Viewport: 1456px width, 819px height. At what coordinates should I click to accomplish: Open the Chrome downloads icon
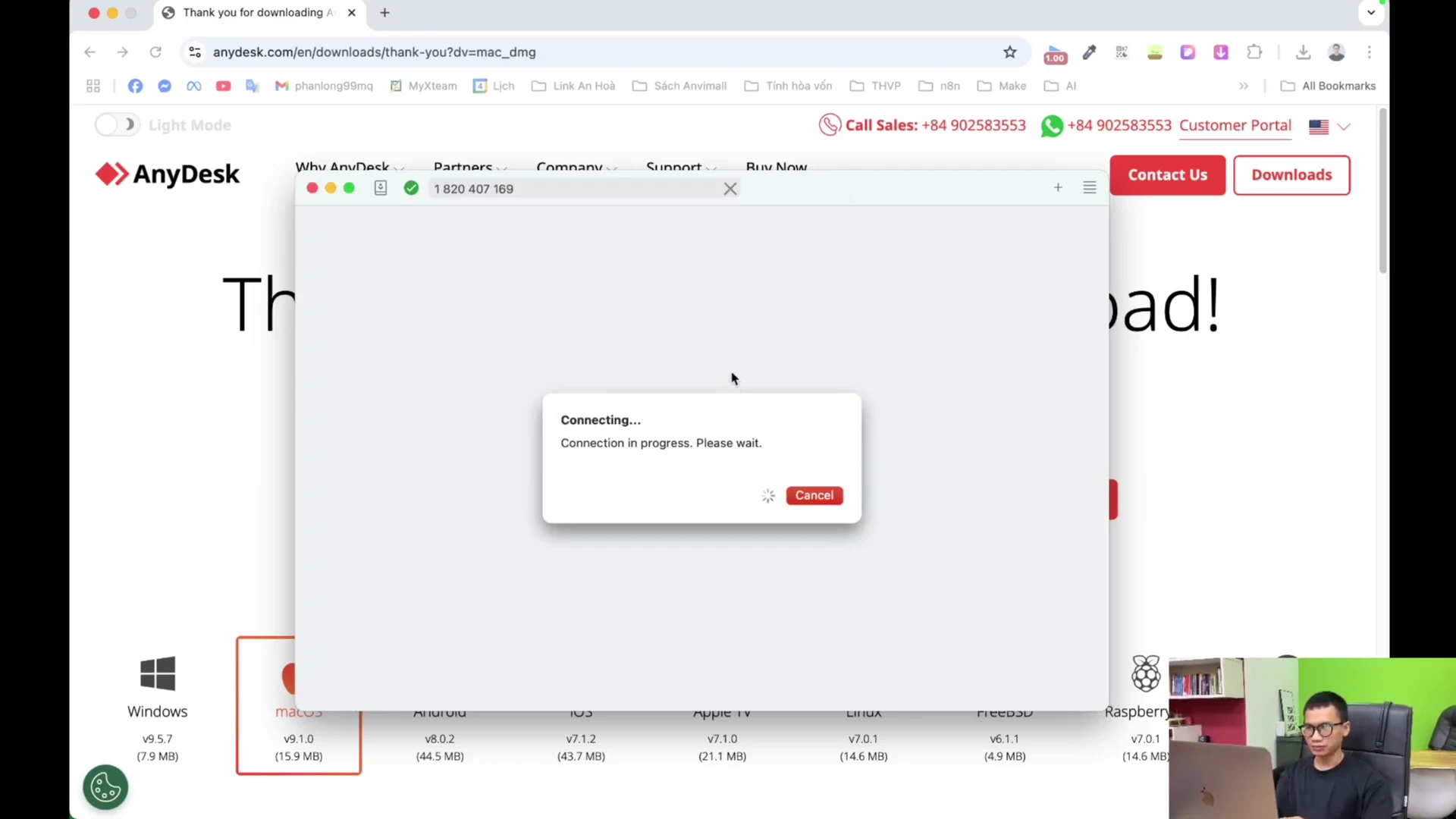tap(1303, 52)
